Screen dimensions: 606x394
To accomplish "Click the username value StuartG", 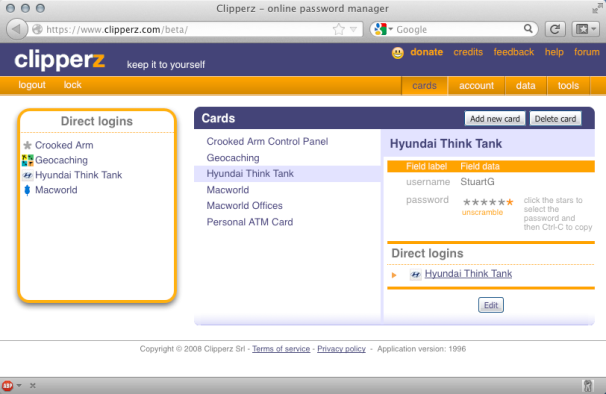I will pyautogui.click(x=477, y=182).
